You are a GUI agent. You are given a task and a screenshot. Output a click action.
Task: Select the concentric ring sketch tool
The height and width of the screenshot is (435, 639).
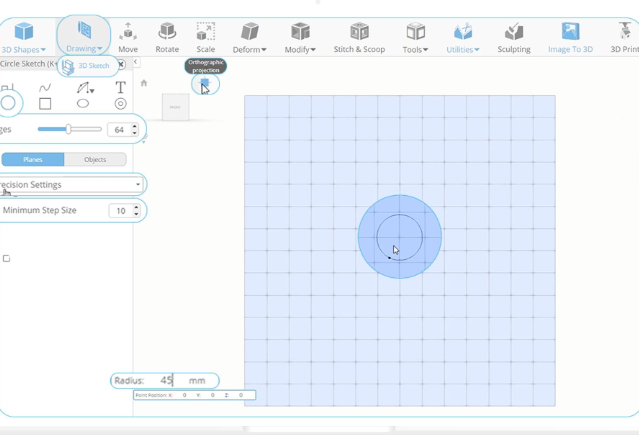pyautogui.click(x=120, y=104)
